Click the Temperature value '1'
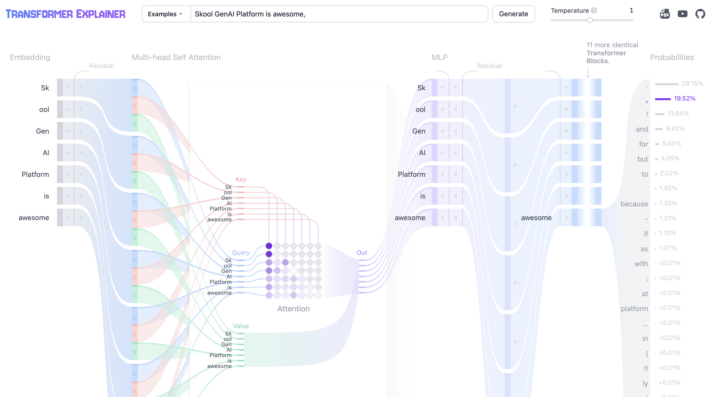 click(x=631, y=10)
